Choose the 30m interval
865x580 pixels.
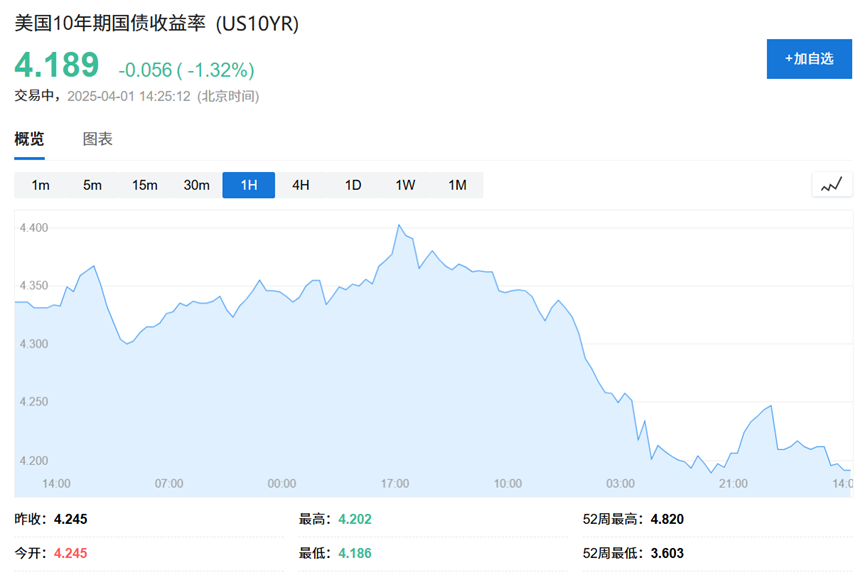coord(196,185)
